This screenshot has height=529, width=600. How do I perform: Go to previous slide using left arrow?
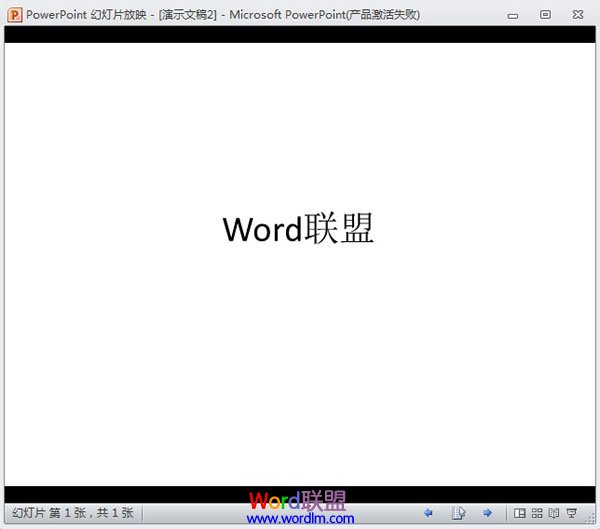pos(429,513)
